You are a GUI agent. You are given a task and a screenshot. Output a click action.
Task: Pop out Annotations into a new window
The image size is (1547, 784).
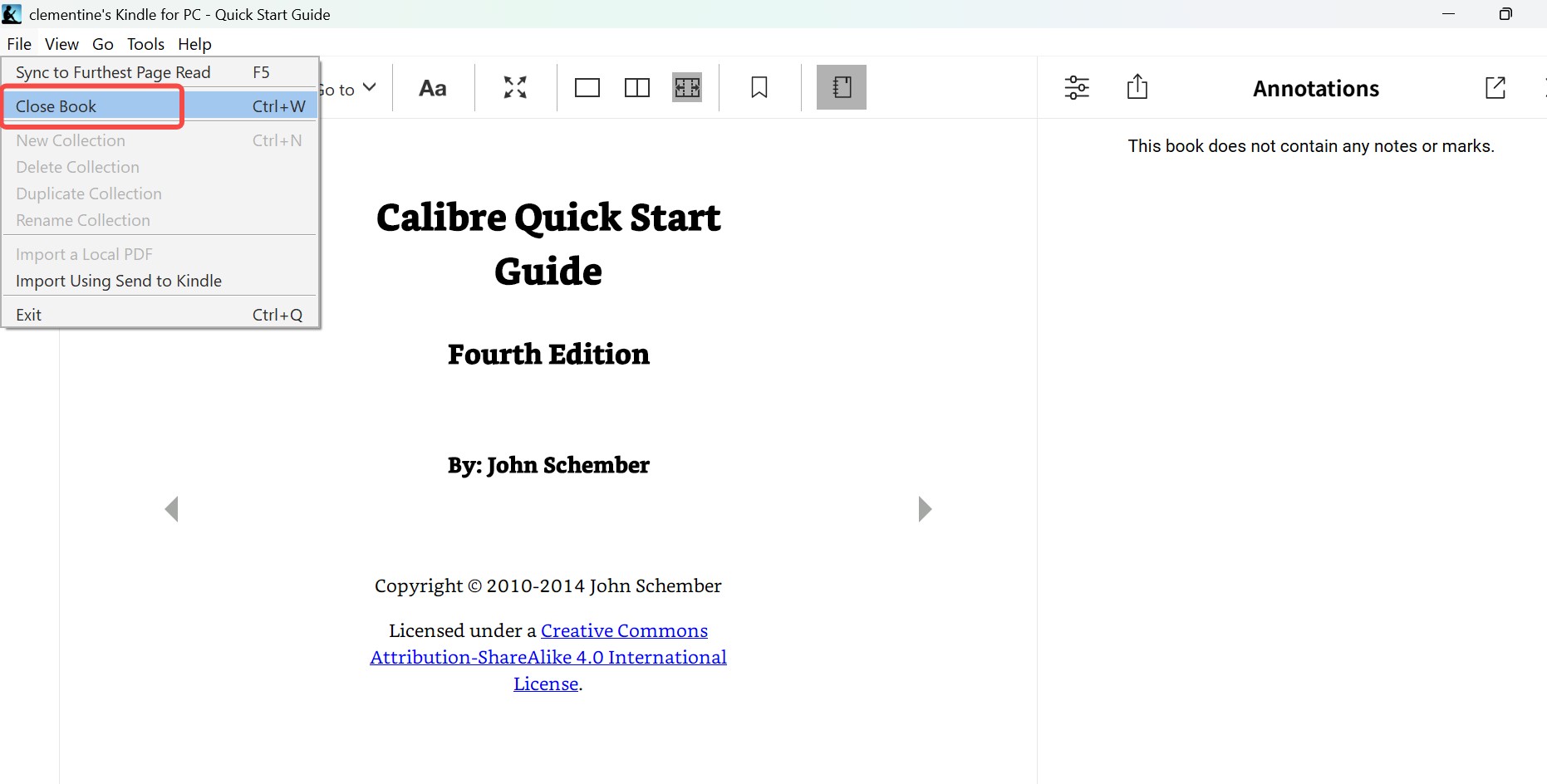pyautogui.click(x=1495, y=87)
